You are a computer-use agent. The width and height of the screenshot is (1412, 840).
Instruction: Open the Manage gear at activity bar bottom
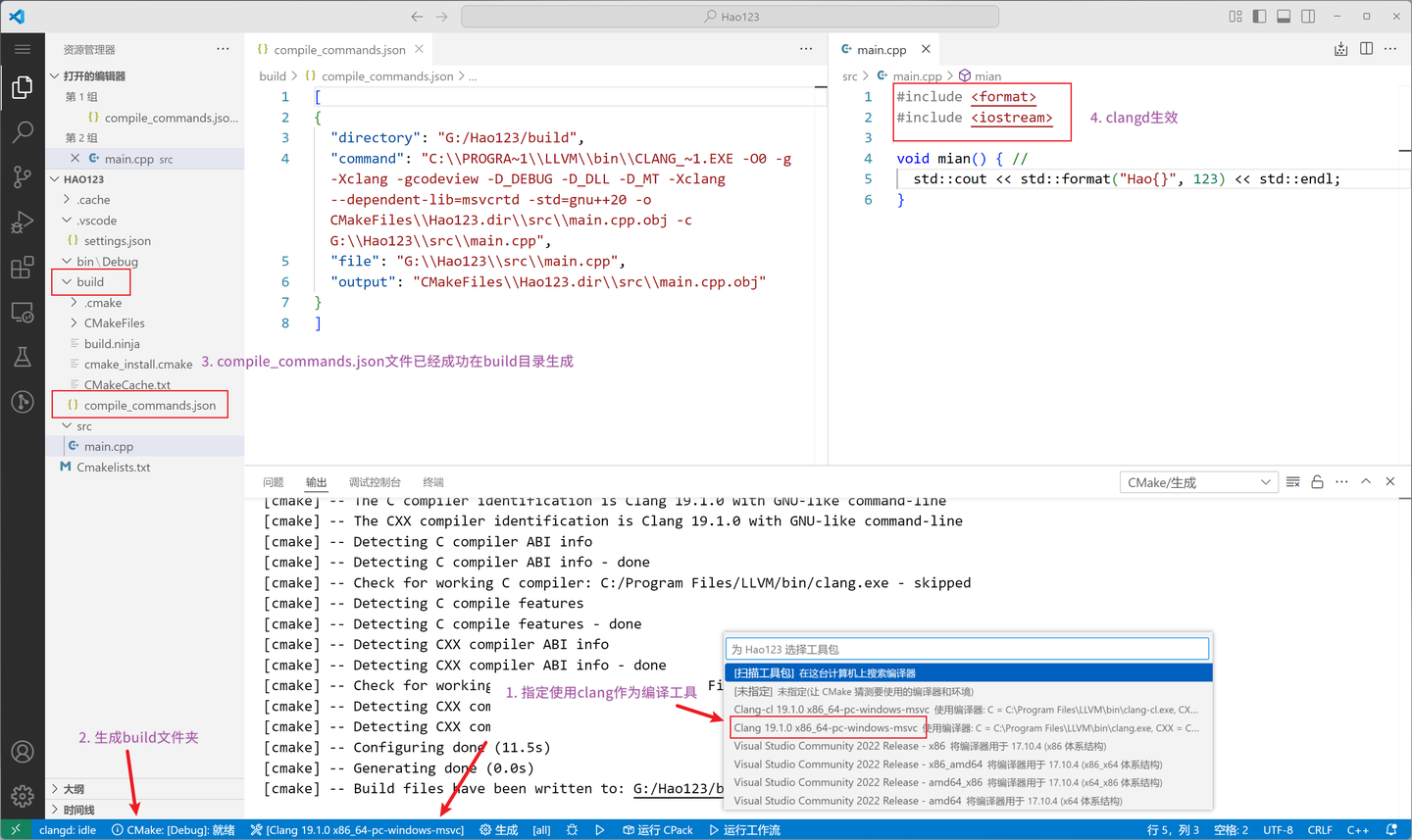coord(23,796)
